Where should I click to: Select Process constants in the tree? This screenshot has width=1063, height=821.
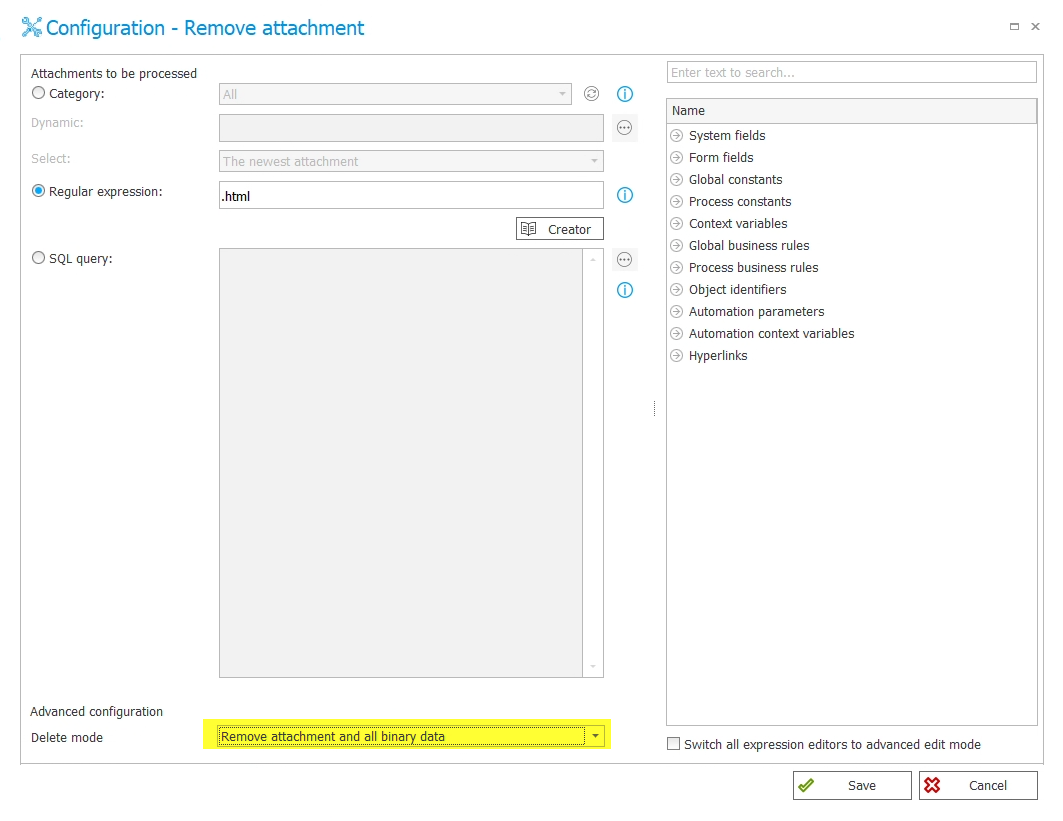coord(739,202)
